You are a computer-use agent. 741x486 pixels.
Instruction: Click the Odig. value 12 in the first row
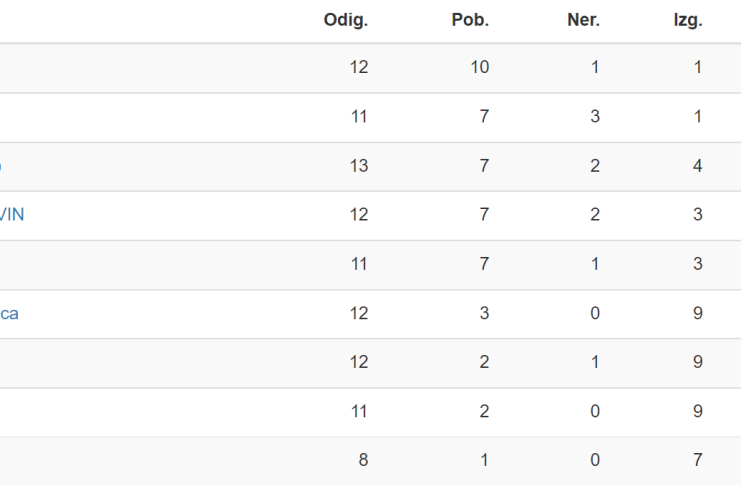(x=359, y=67)
